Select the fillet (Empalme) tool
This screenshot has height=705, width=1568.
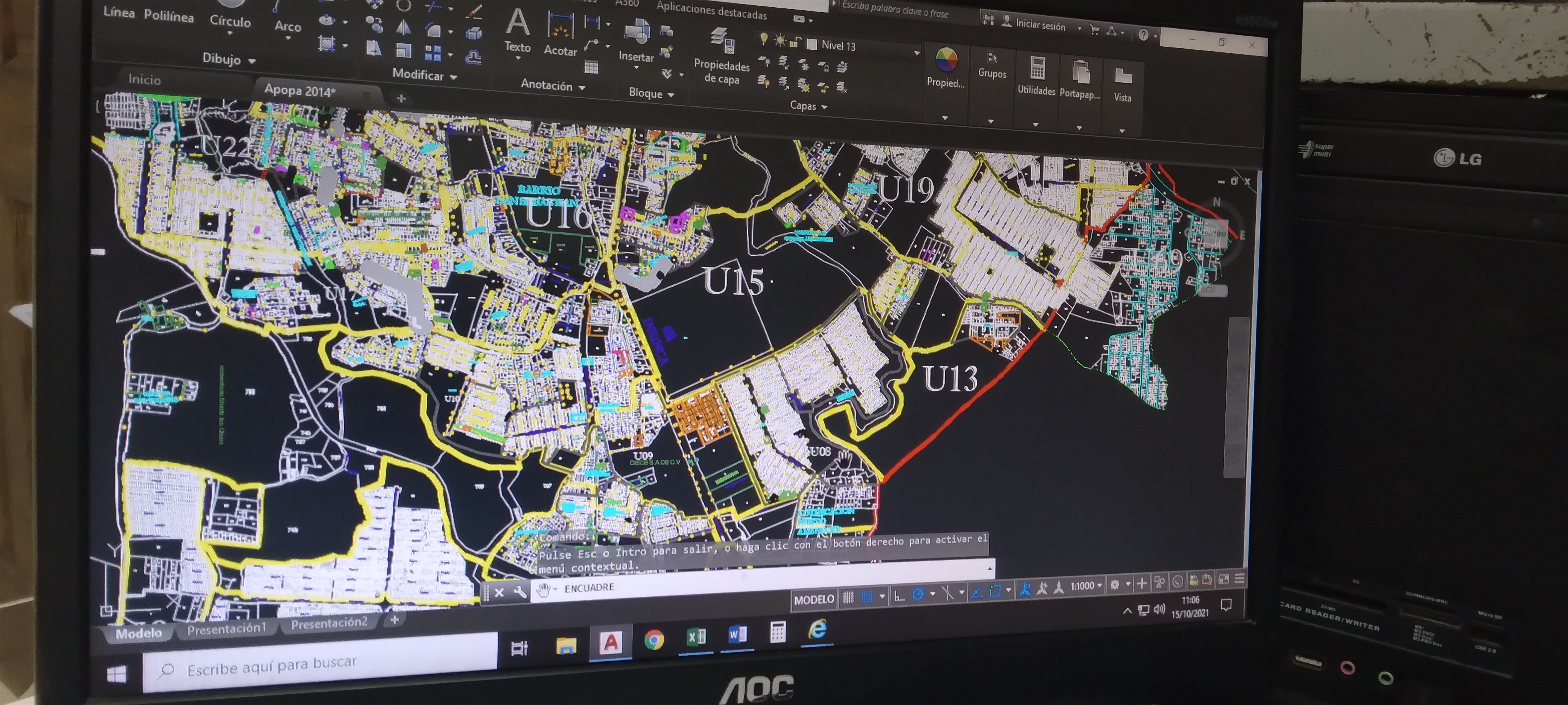tap(433, 30)
